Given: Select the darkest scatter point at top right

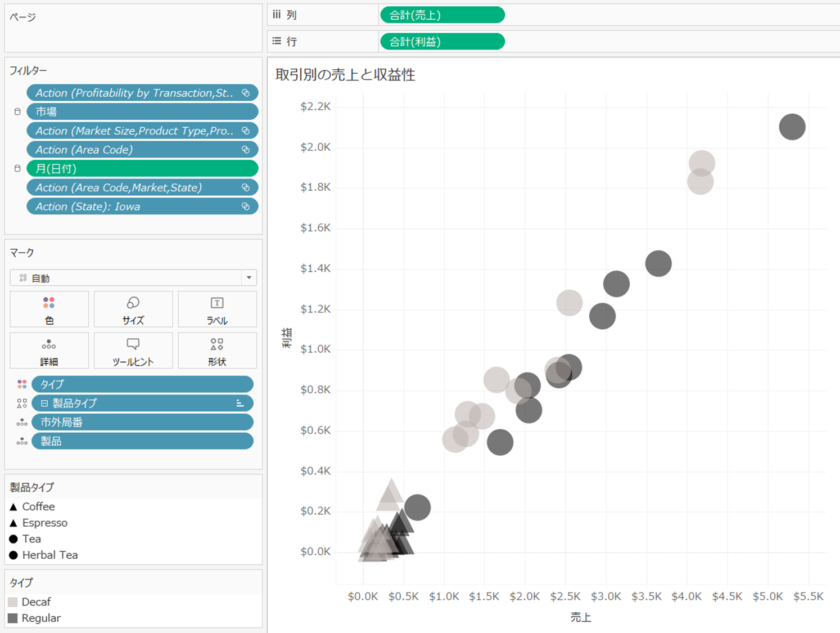Looking at the screenshot, I should click(792, 127).
